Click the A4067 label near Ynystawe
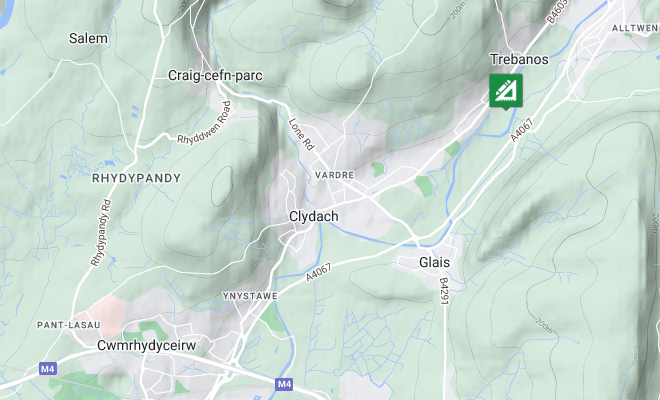Viewport: 660px width, 400px height. pyautogui.click(x=319, y=272)
